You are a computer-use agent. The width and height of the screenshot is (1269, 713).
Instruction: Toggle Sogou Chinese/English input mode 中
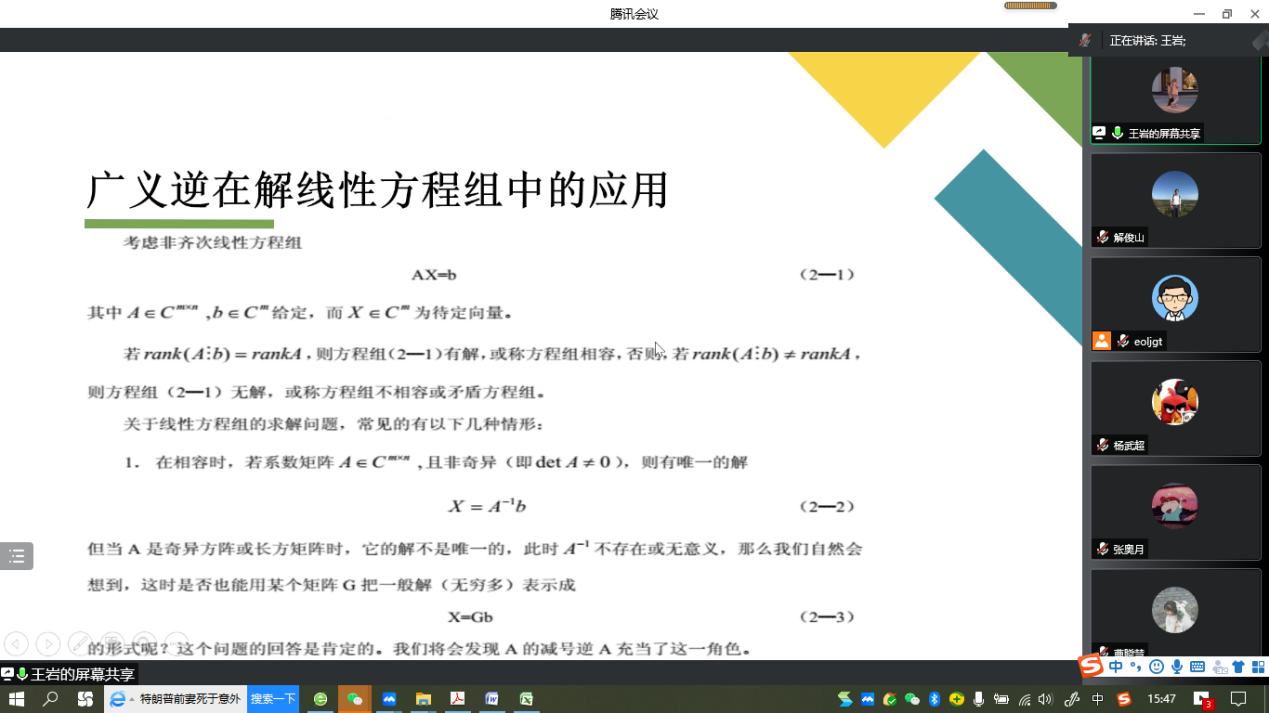1115,667
